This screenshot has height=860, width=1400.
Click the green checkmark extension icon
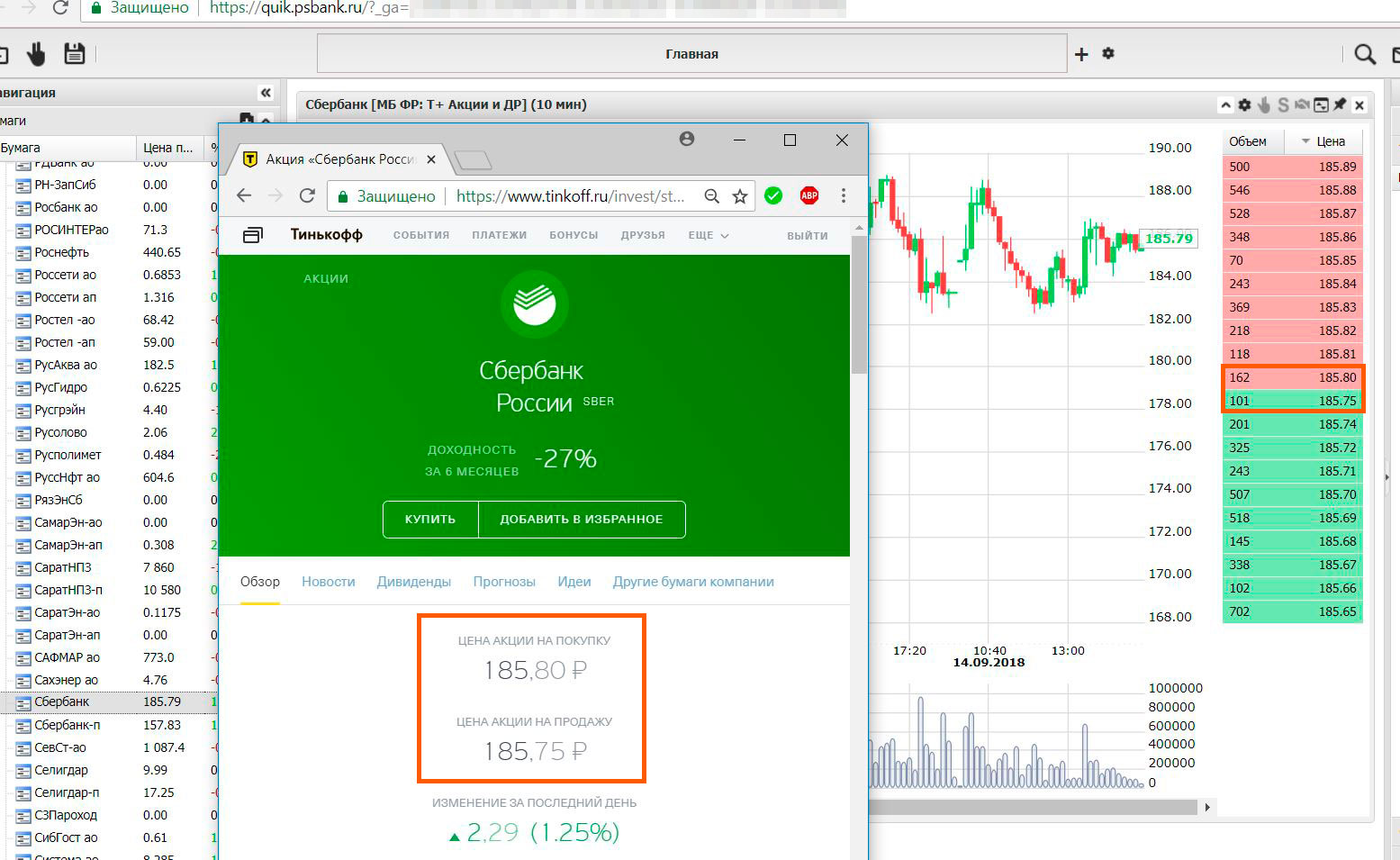click(x=773, y=195)
